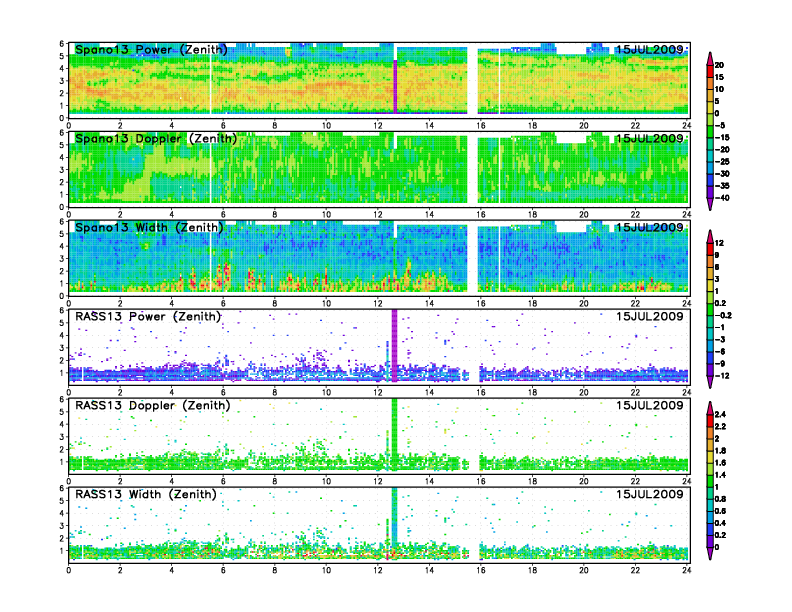This screenshot has width=792, height=612.
Task: Click the "2" hour tick under RASS13 Doppler panel
Action: [x=120, y=481]
